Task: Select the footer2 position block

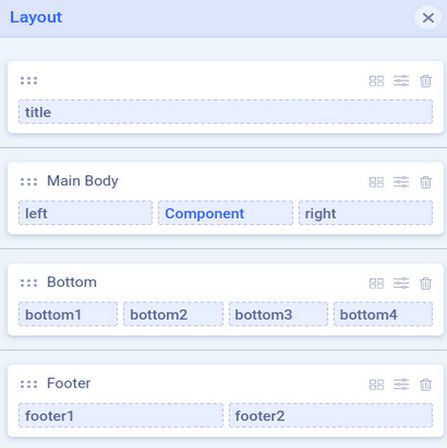Action: (x=331, y=415)
